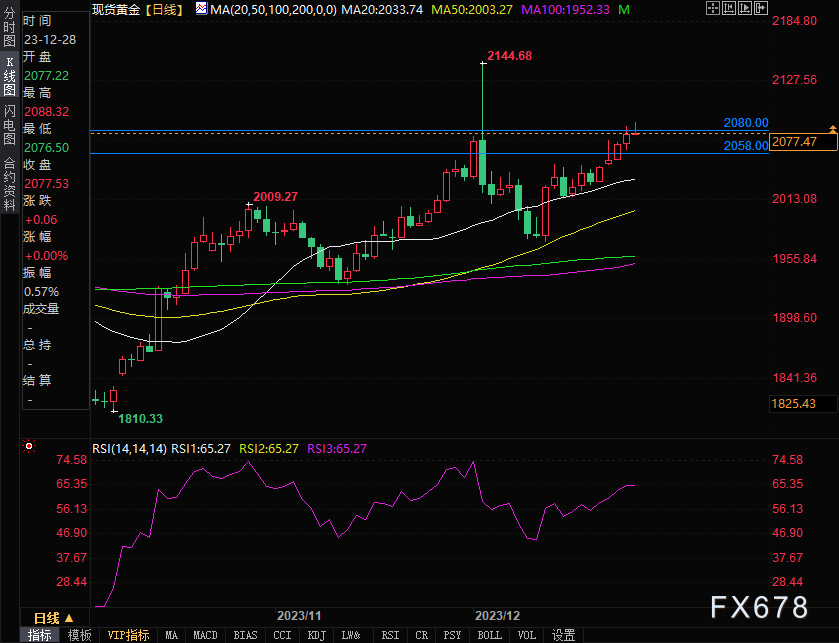Apply the MACD indicator
Image resolution: width=839 pixels, height=643 pixels.
click(x=205, y=635)
